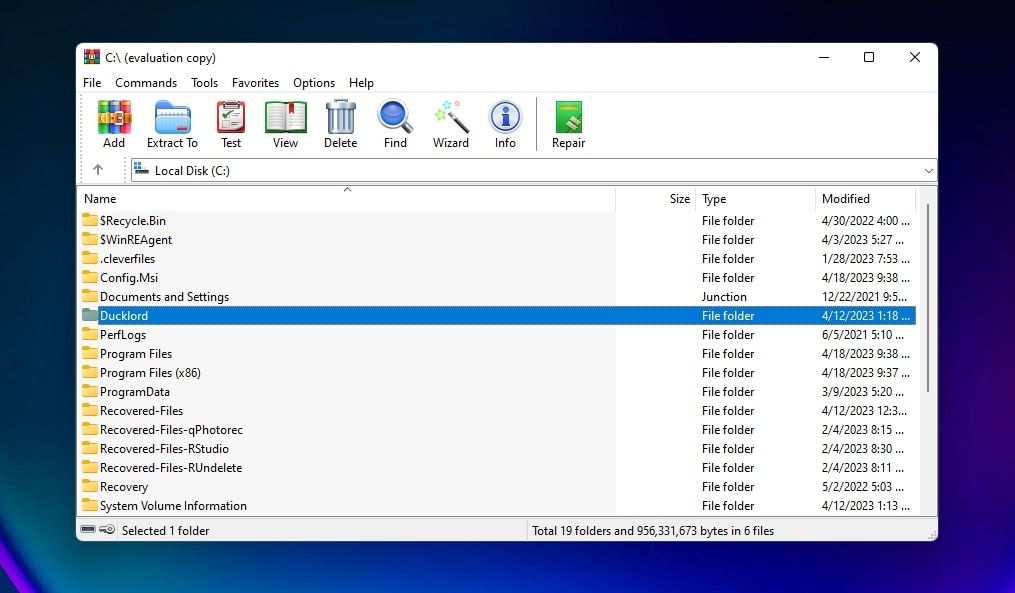Go up one folder level arrow
This screenshot has height=593, width=1015.
[x=98, y=170]
